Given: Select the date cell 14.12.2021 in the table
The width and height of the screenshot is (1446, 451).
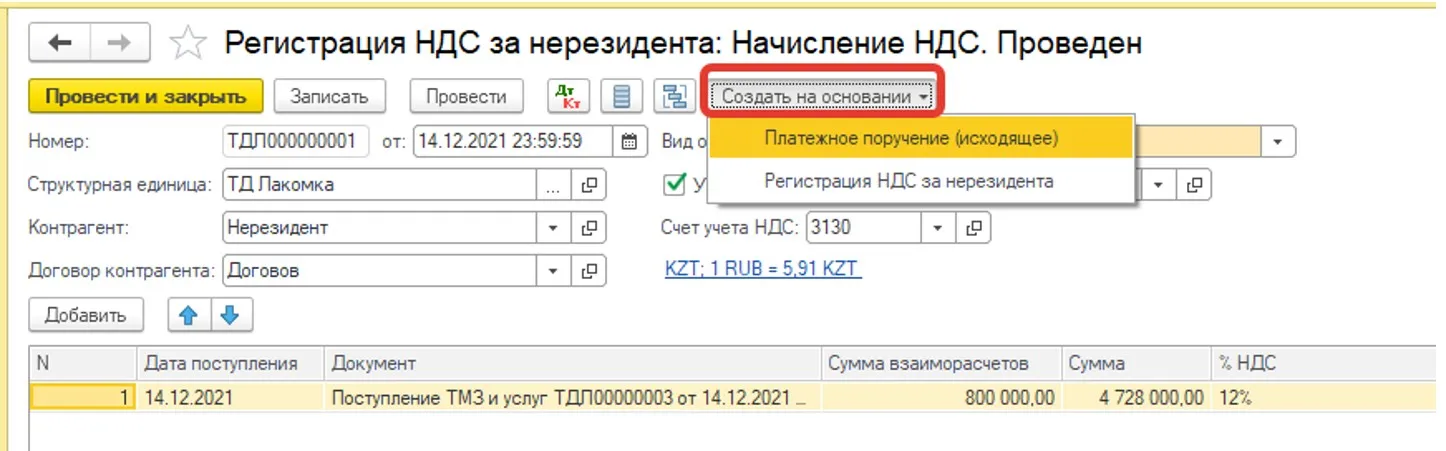Looking at the screenshot, I should tap(230, 397).
